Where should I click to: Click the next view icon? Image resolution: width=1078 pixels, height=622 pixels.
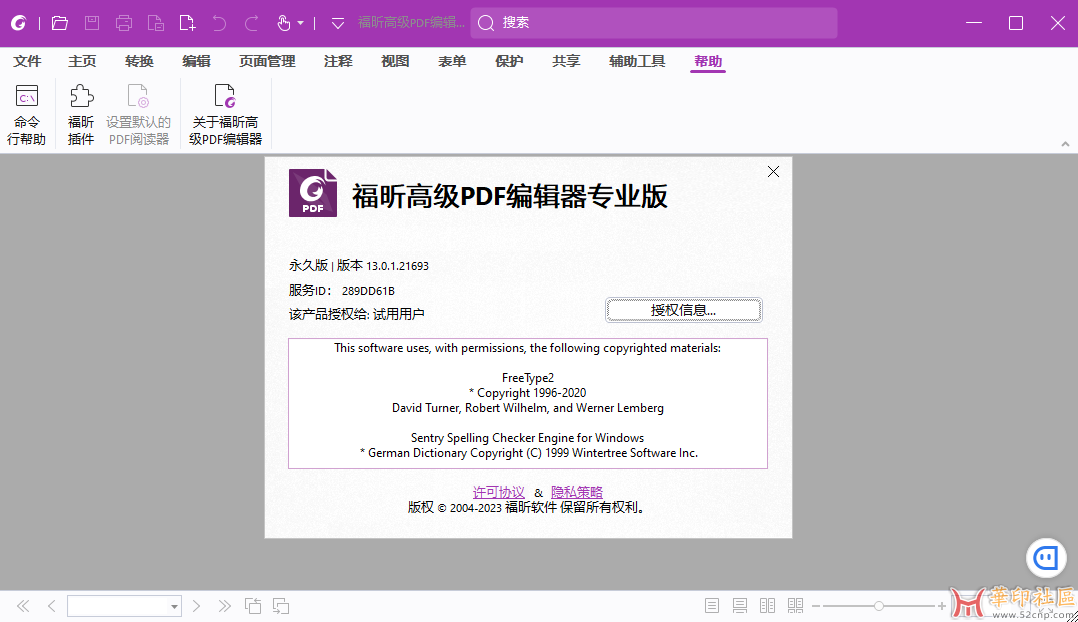pos(280,606)
